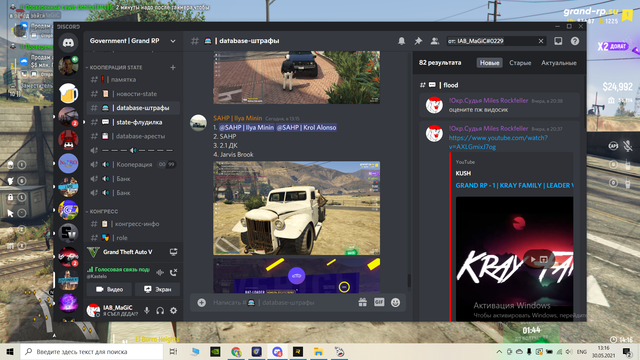Open NVIDIA app in taskbar
Viewport: 640px width, 360px height.
[x=215, y=351]
